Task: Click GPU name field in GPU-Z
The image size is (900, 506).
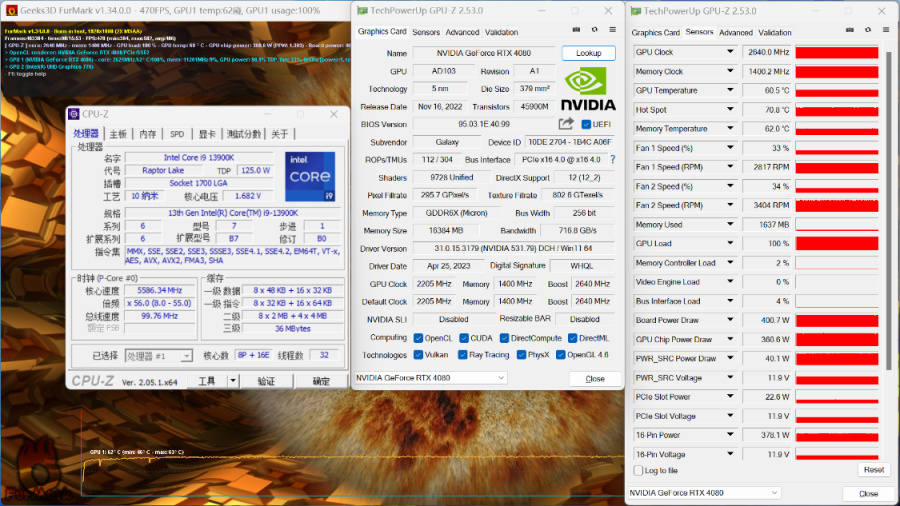Action: (x=483, y=53)
